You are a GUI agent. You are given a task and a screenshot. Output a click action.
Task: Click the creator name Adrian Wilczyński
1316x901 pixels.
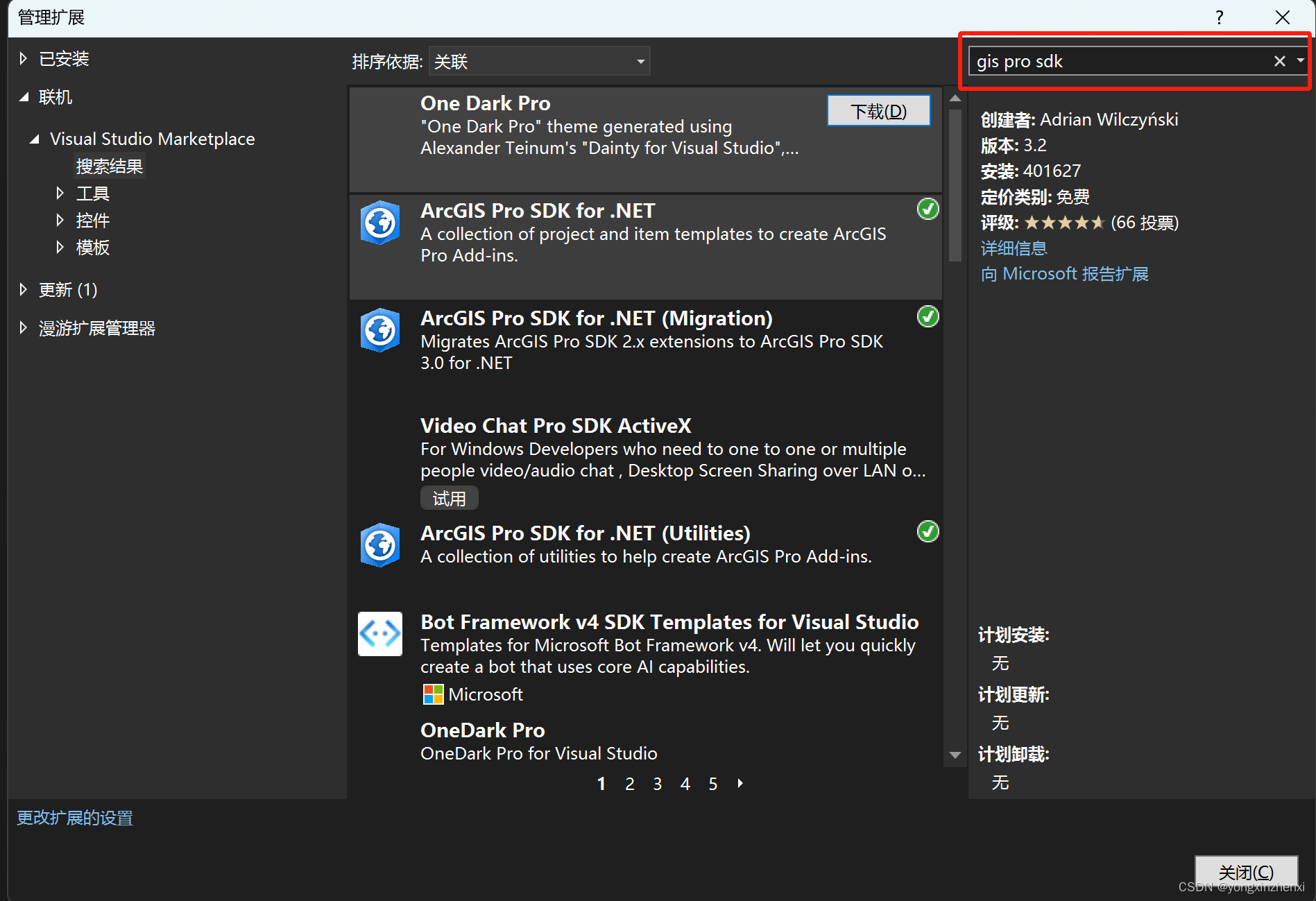click(1109, 120)
